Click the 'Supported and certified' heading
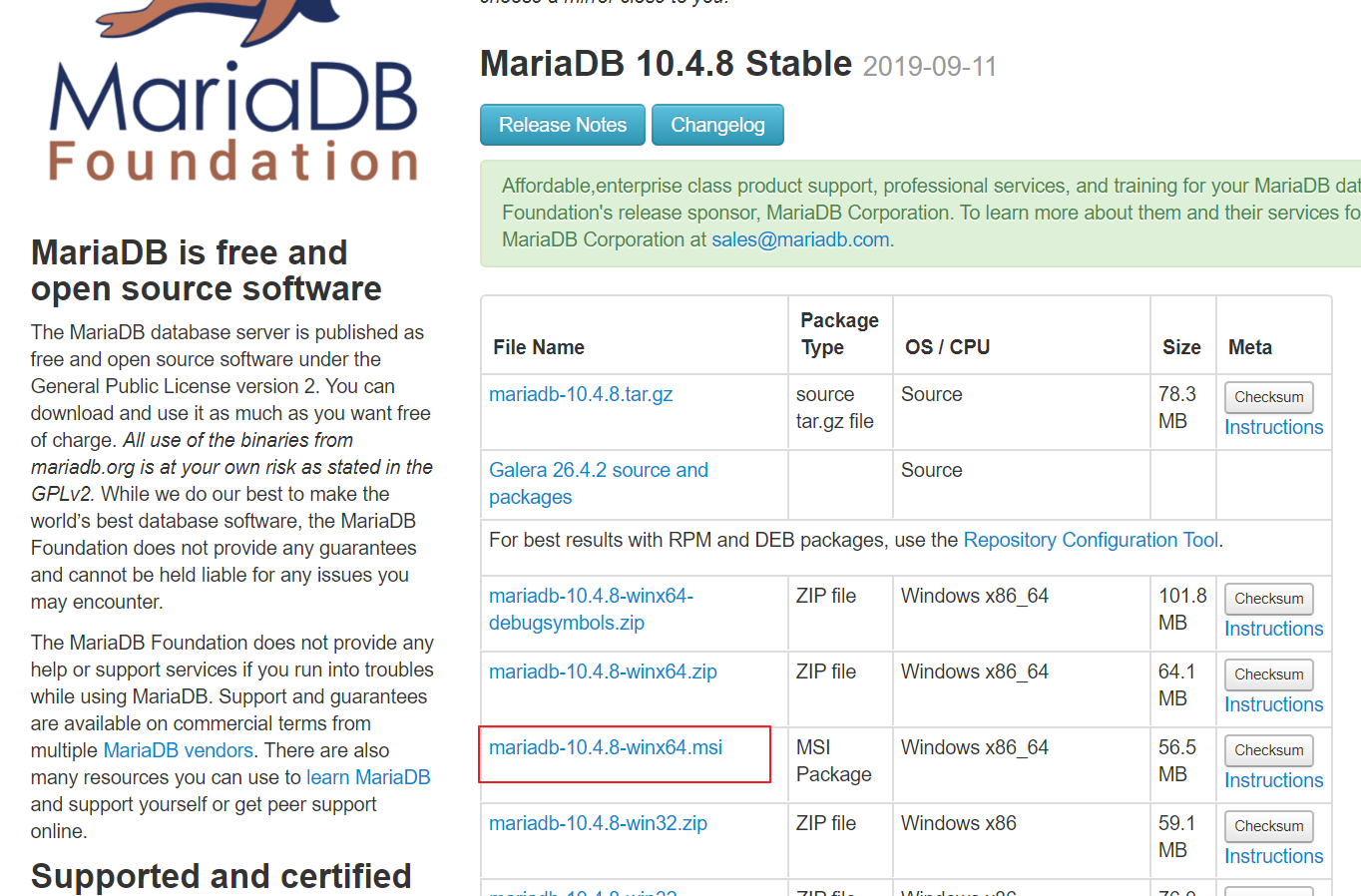 pyautogui.click(x=222, y=875)
